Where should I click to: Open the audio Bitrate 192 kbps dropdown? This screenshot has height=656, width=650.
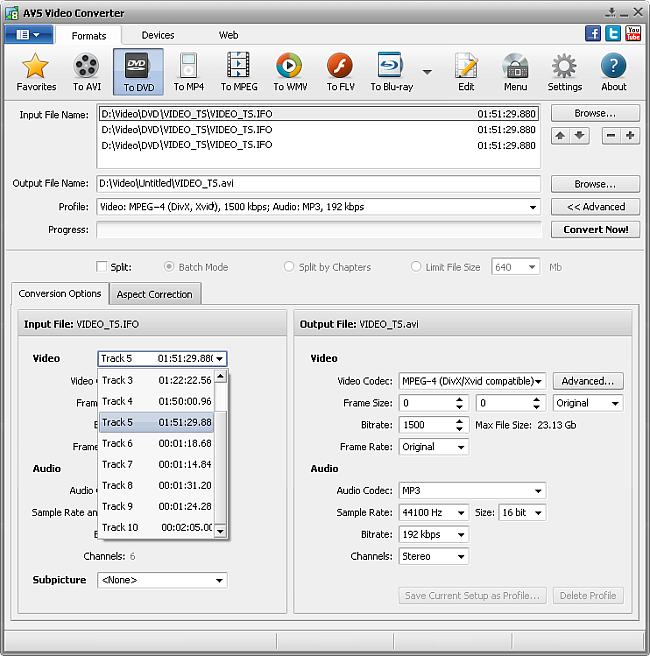point(434,535)
